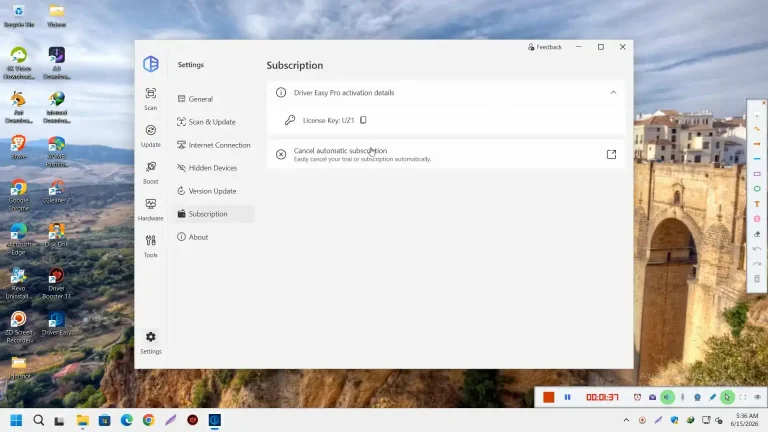This screenshot has width=768, height=432.
Task: Select Subscription settings tab
Action: [214, 214]
